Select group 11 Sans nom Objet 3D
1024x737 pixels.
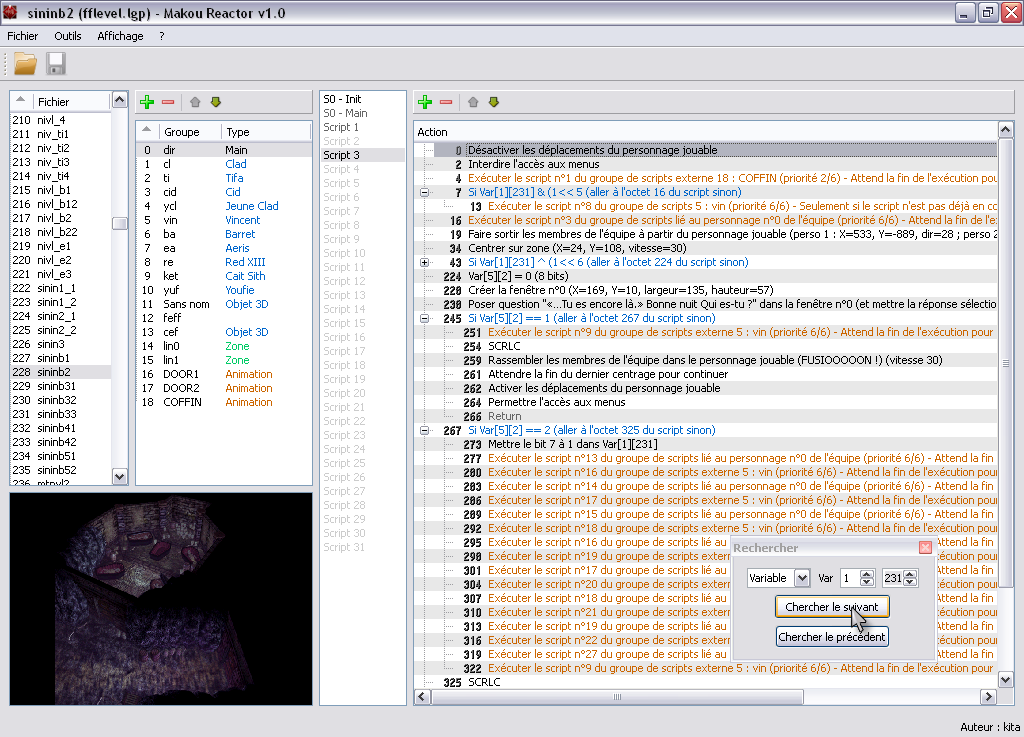click(x=223, y=304)
